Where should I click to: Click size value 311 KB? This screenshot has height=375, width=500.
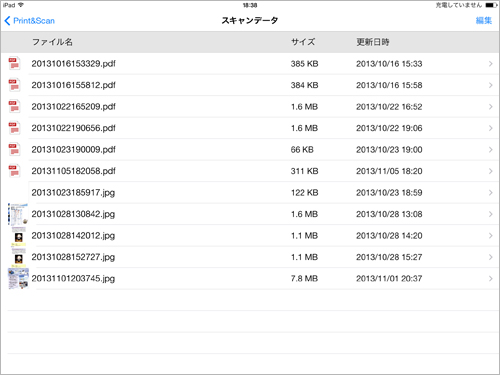304,171
